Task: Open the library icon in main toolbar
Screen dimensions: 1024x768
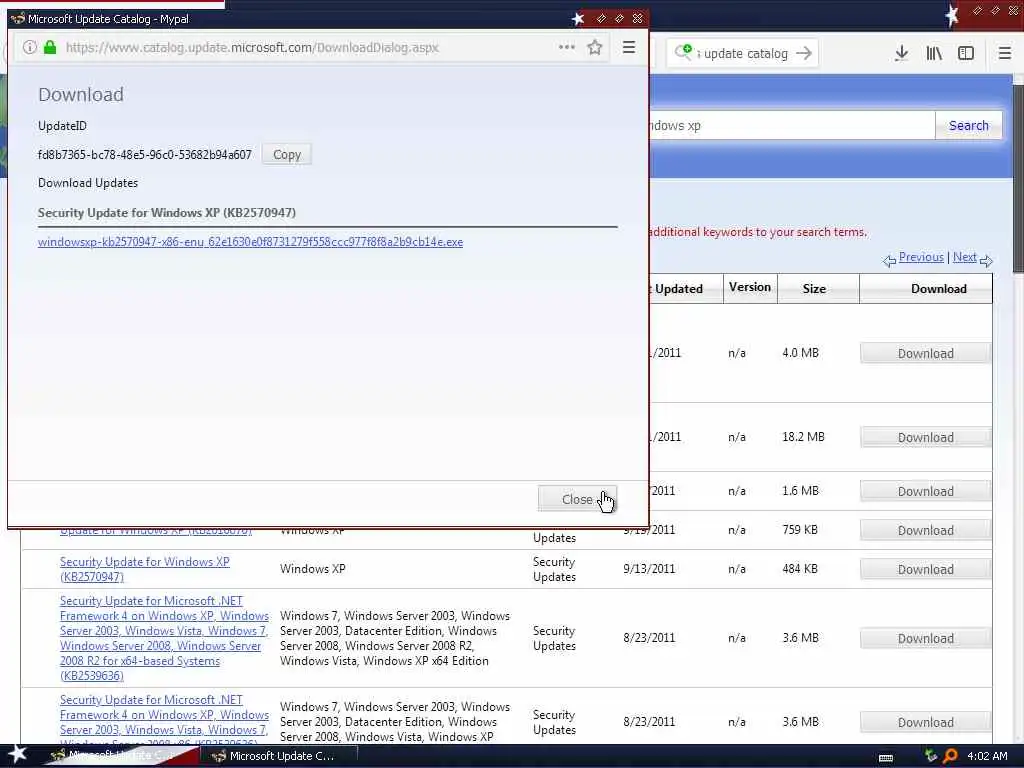Action: pyautogui.click(x=934, y=54)
